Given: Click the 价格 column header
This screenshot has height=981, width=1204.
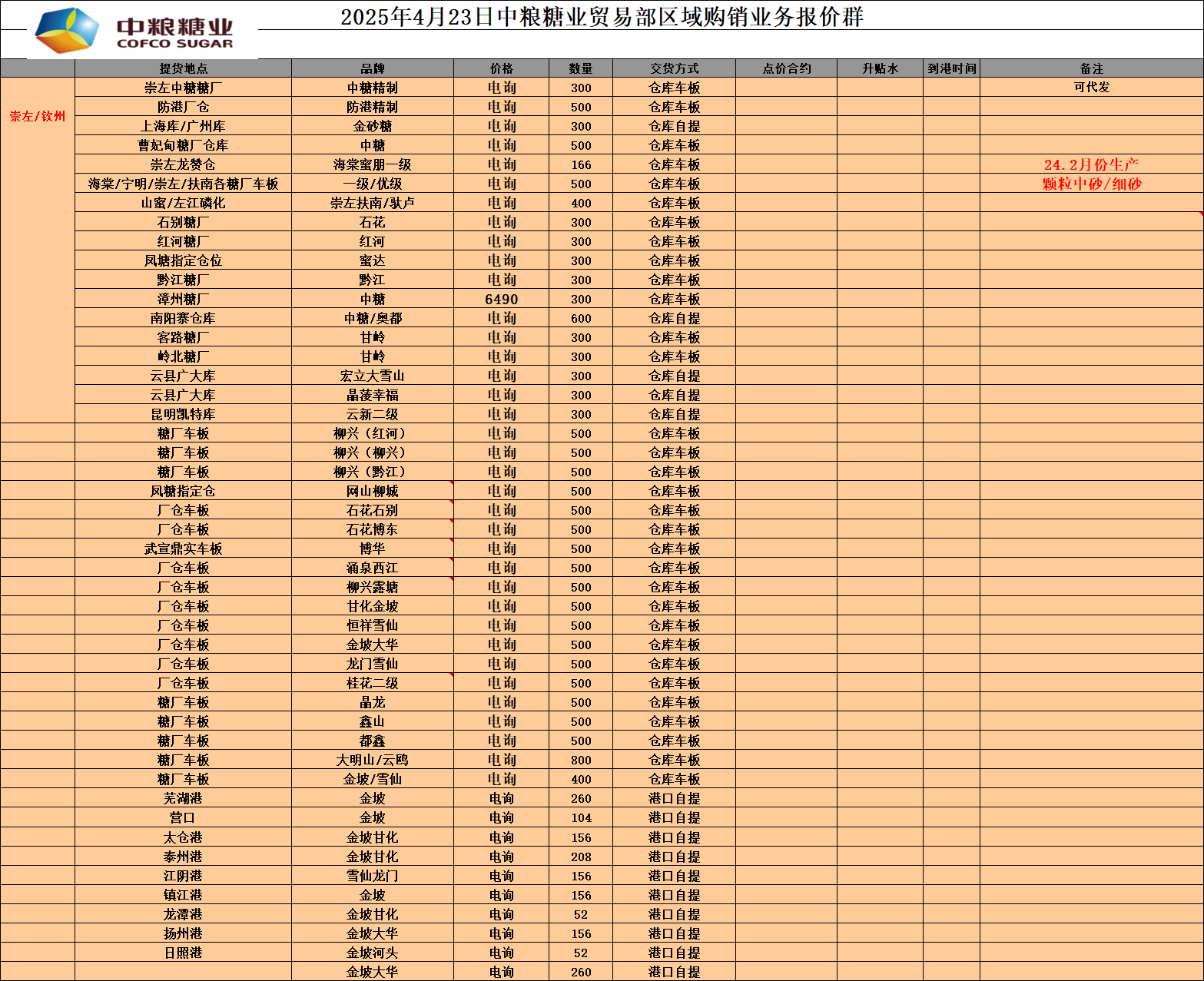Looking at the screenshot, I should (501, 68).
